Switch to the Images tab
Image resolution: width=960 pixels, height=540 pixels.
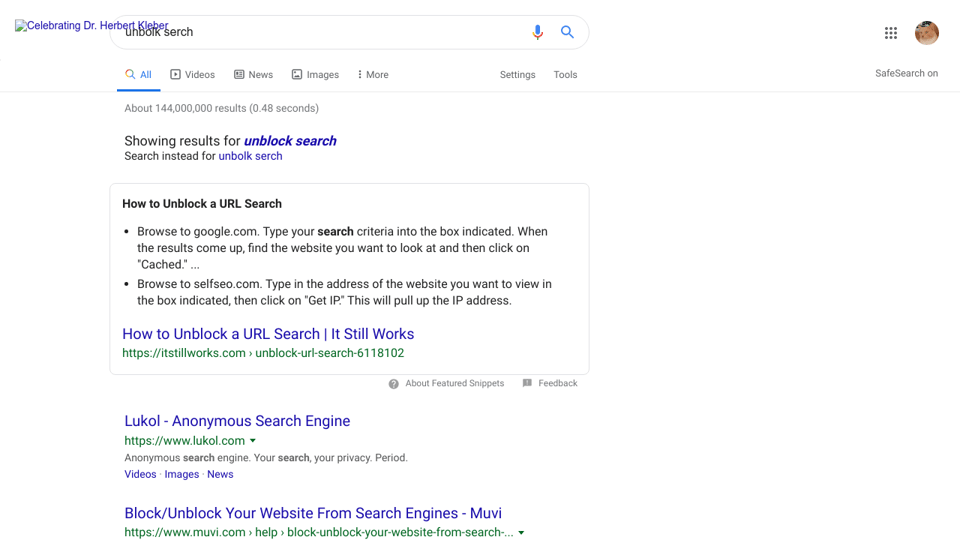tap(315, 75)
